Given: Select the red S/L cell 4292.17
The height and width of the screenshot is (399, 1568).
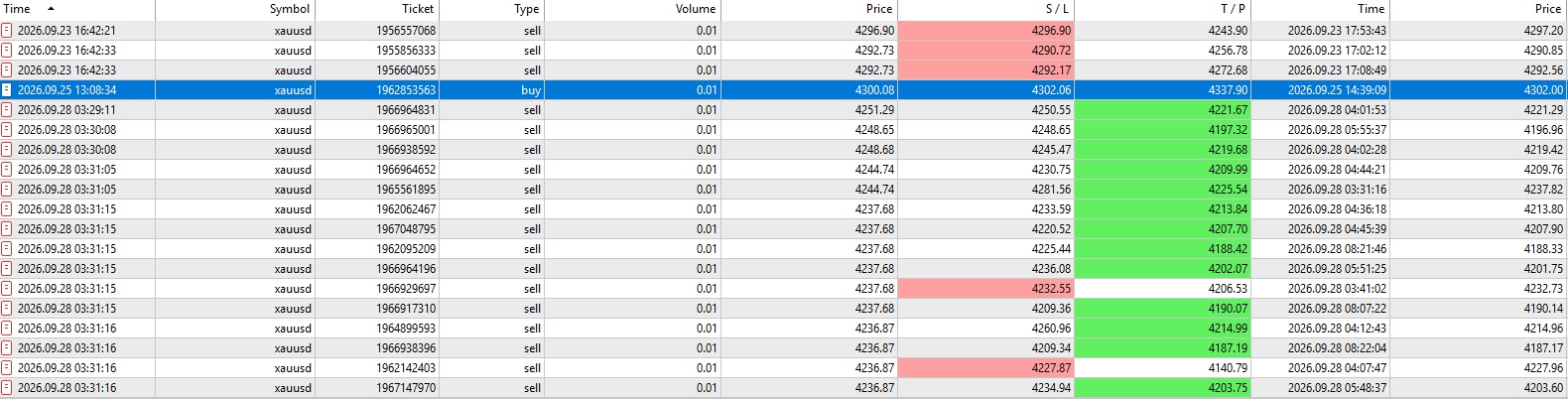Looking at the screenshot, I should point(985,70).
